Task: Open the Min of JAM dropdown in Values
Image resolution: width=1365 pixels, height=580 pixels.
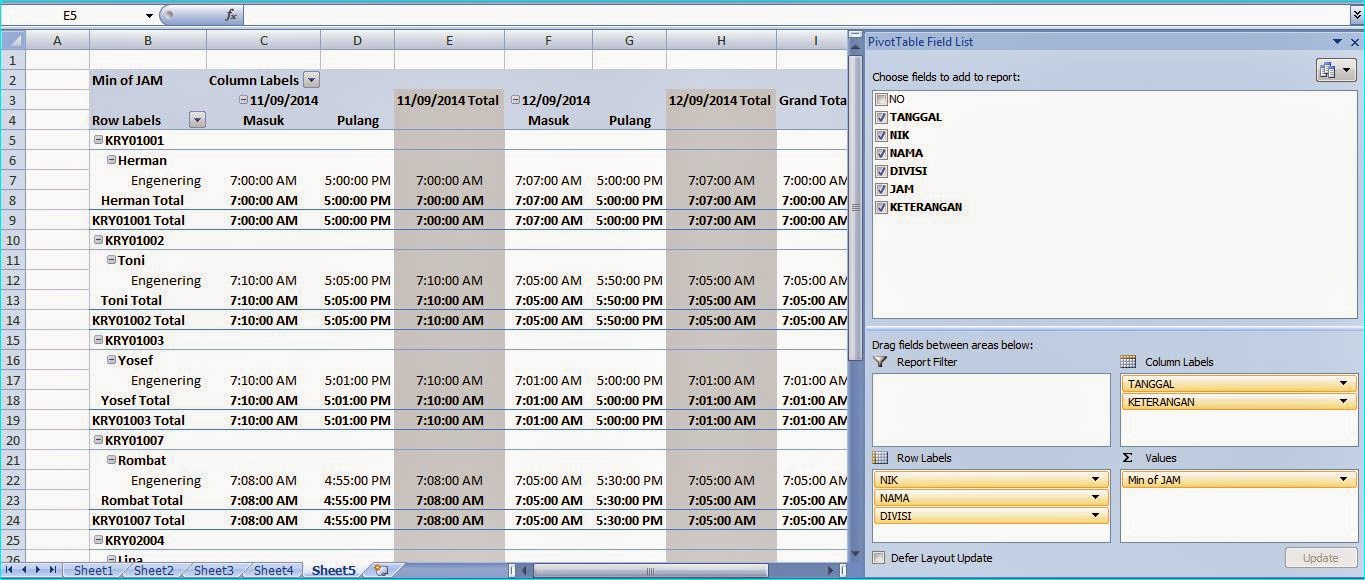Action: 1340,479
